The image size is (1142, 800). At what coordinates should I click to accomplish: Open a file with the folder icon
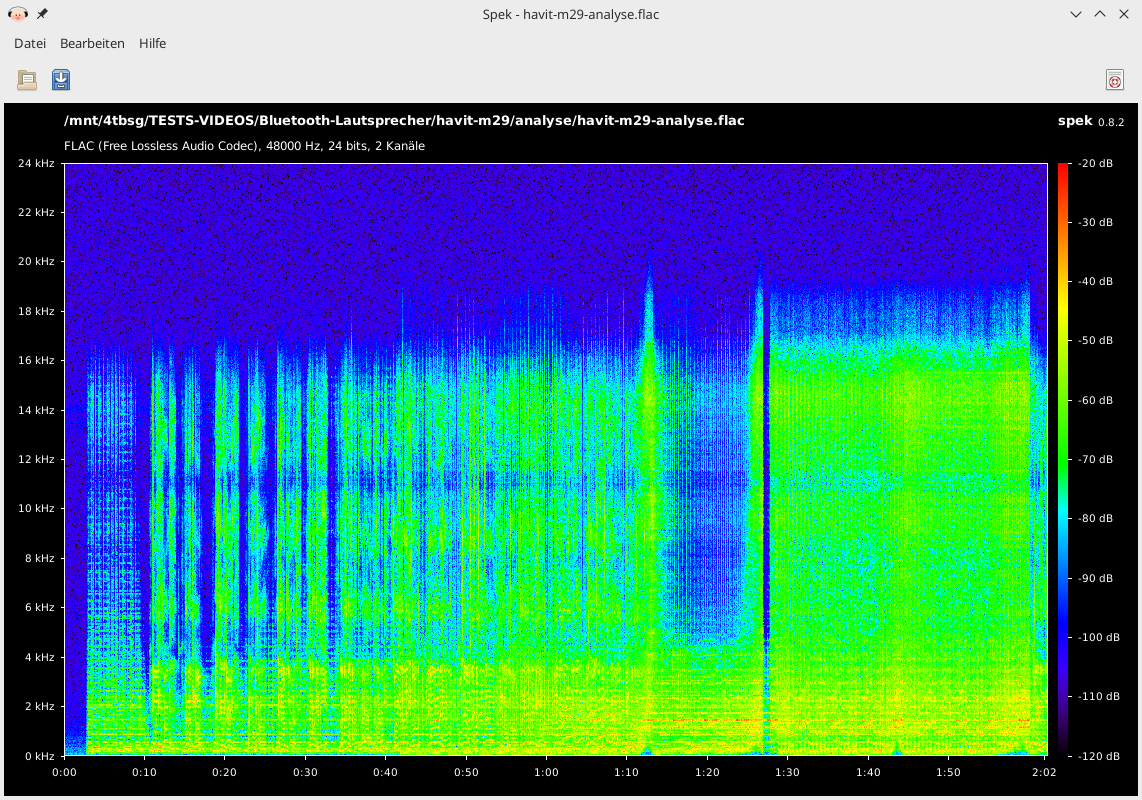(x=27, y=79)
